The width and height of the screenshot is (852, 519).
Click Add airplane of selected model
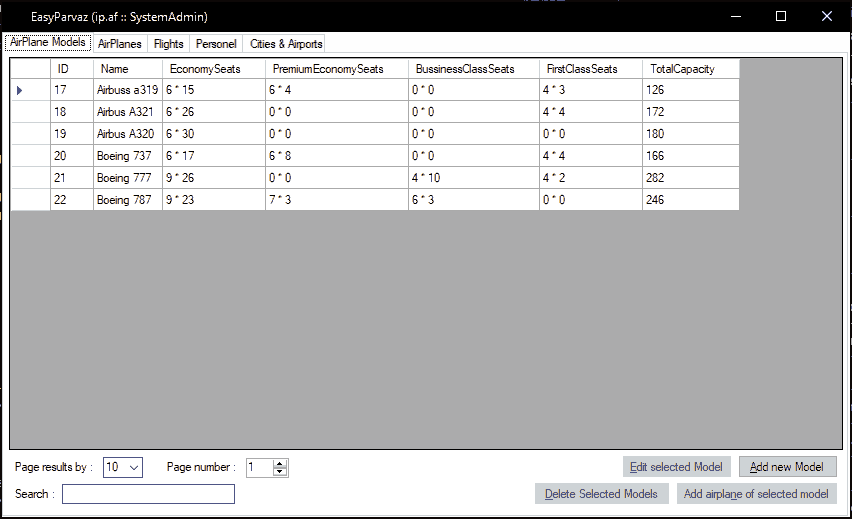pyautogui.click(x=756, y=494)
